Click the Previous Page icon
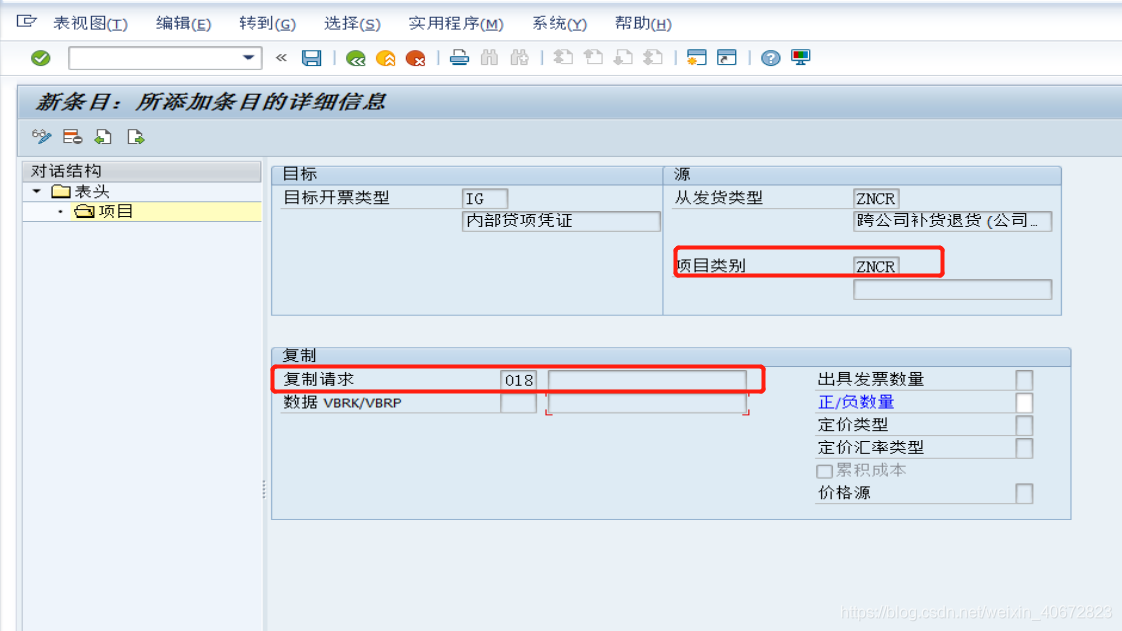 (x=593, y=57)
